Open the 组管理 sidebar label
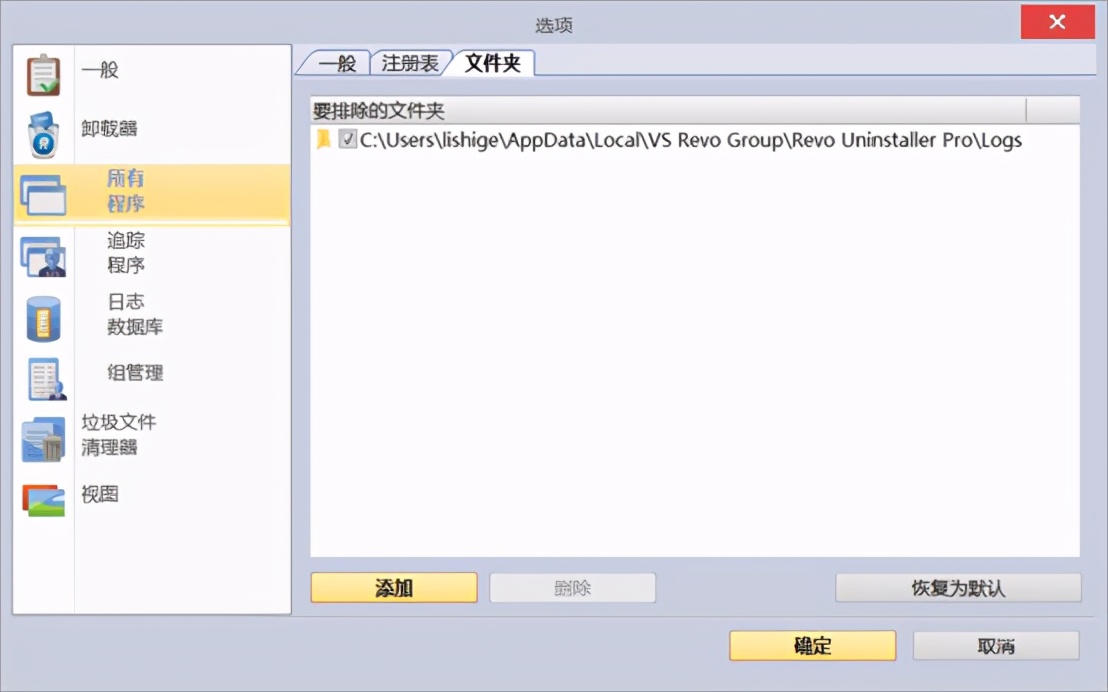Image resolution: width=1108 pixels, height=692 pixels. coord(135,373)
